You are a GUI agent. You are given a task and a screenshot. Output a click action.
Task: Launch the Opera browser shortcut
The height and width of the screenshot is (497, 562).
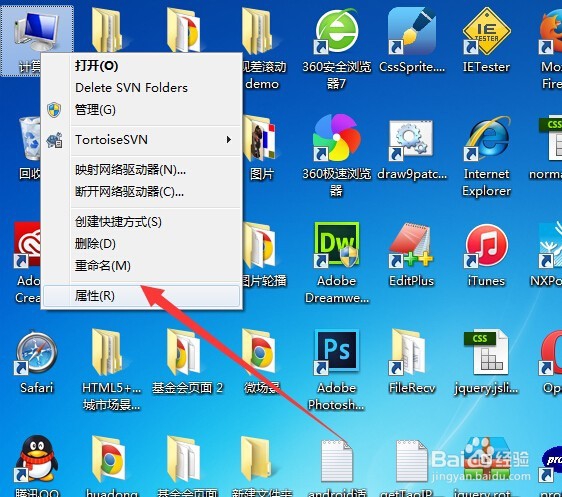(x=551, y=352)
